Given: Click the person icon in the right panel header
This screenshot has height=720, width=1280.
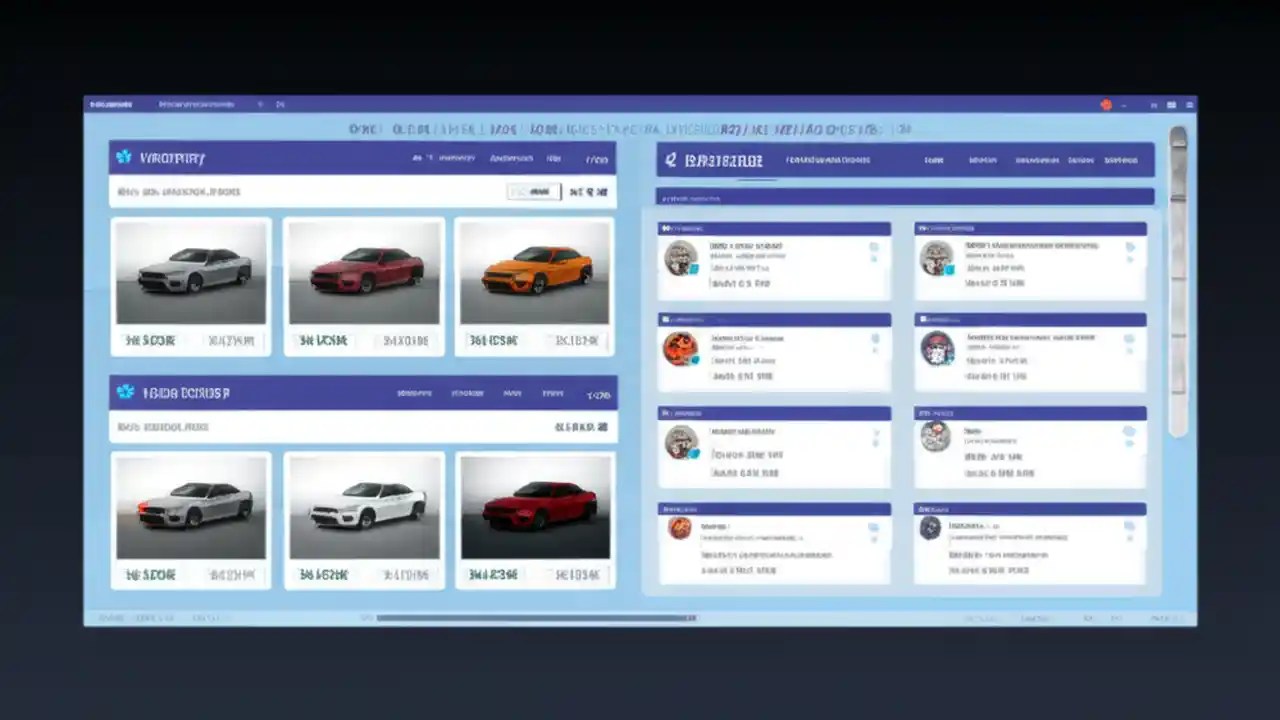Looking at the screenshot, I should coord(670,159).
